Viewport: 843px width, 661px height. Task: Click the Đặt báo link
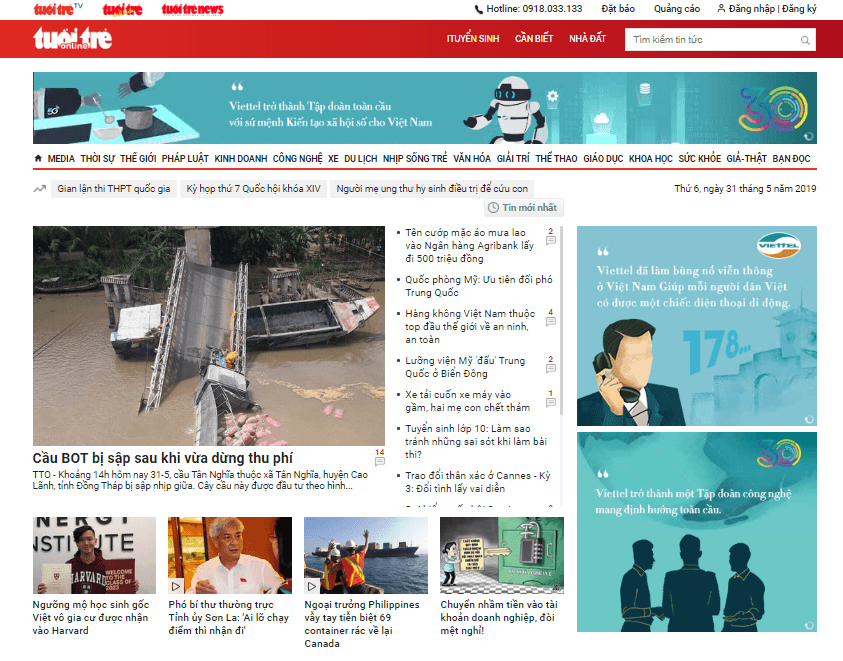click(618, 9)
